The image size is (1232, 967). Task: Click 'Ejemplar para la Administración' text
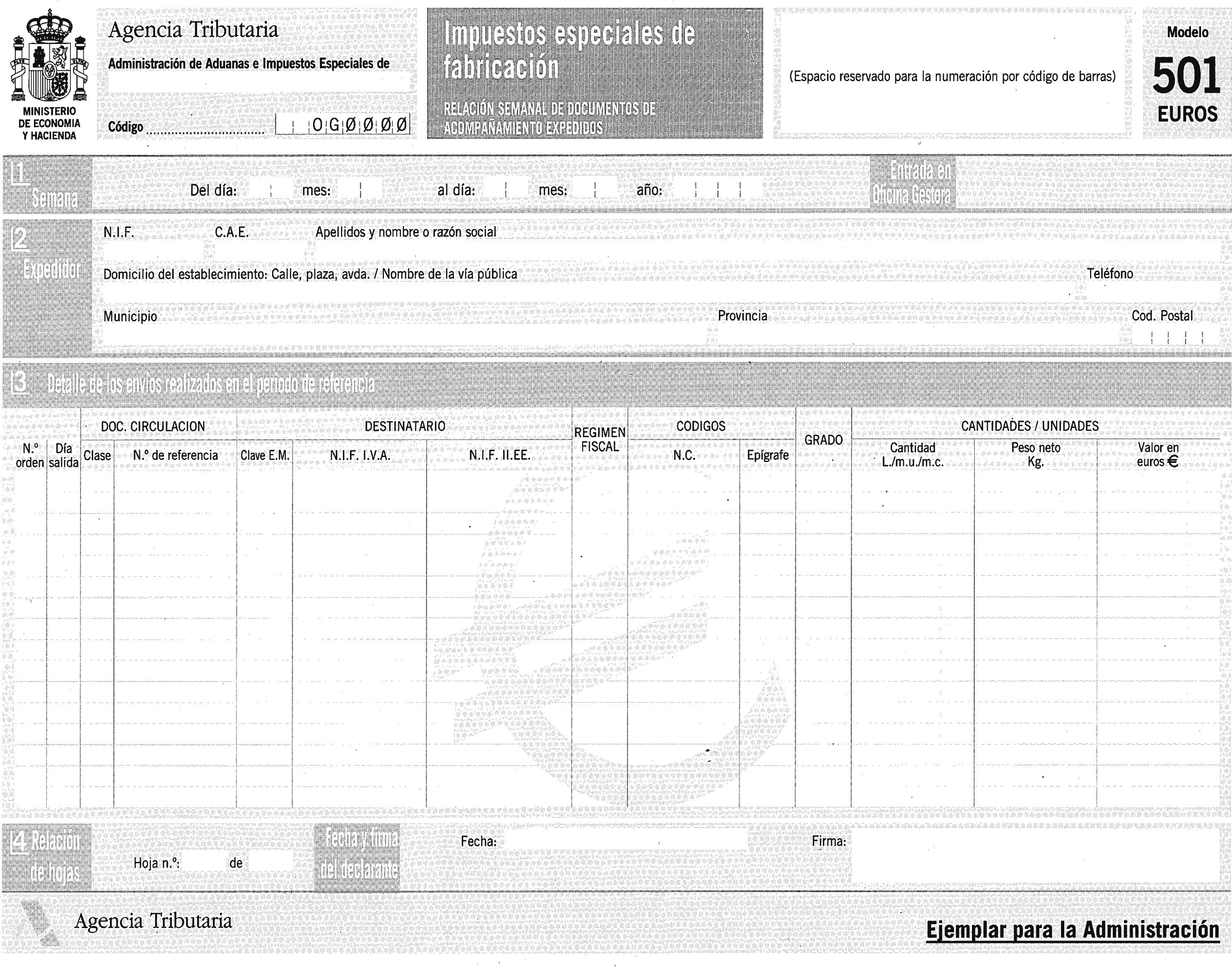[x=1072, y=930]
